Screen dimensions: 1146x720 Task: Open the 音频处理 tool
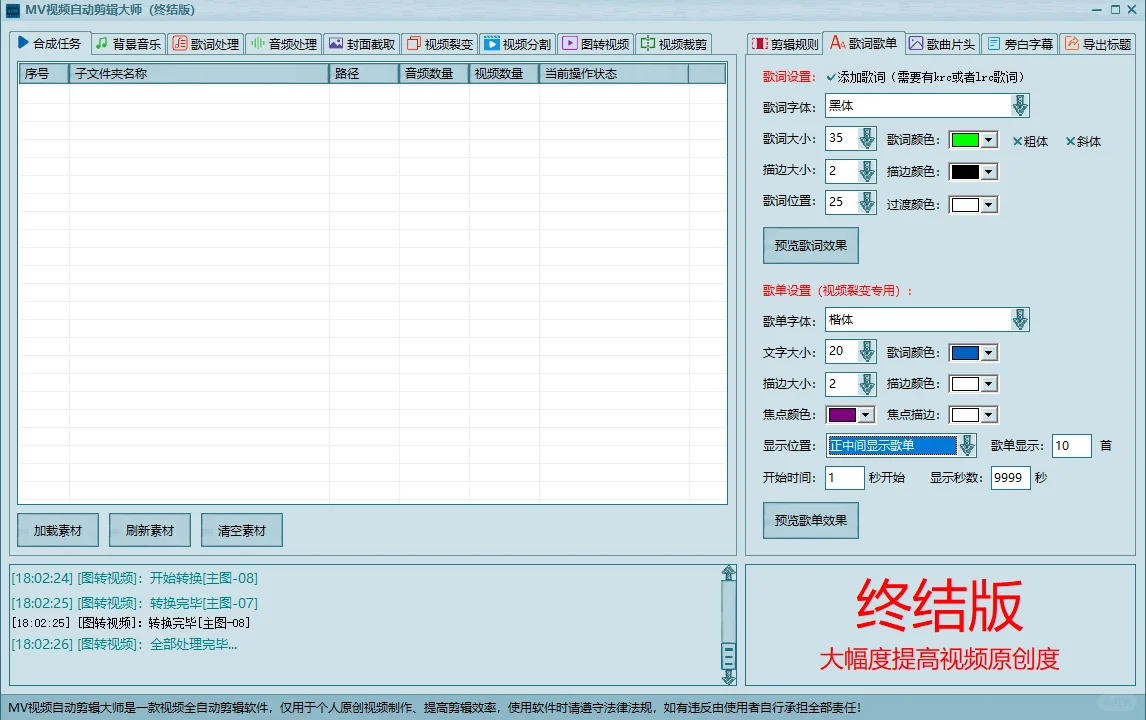click(286, 43)
